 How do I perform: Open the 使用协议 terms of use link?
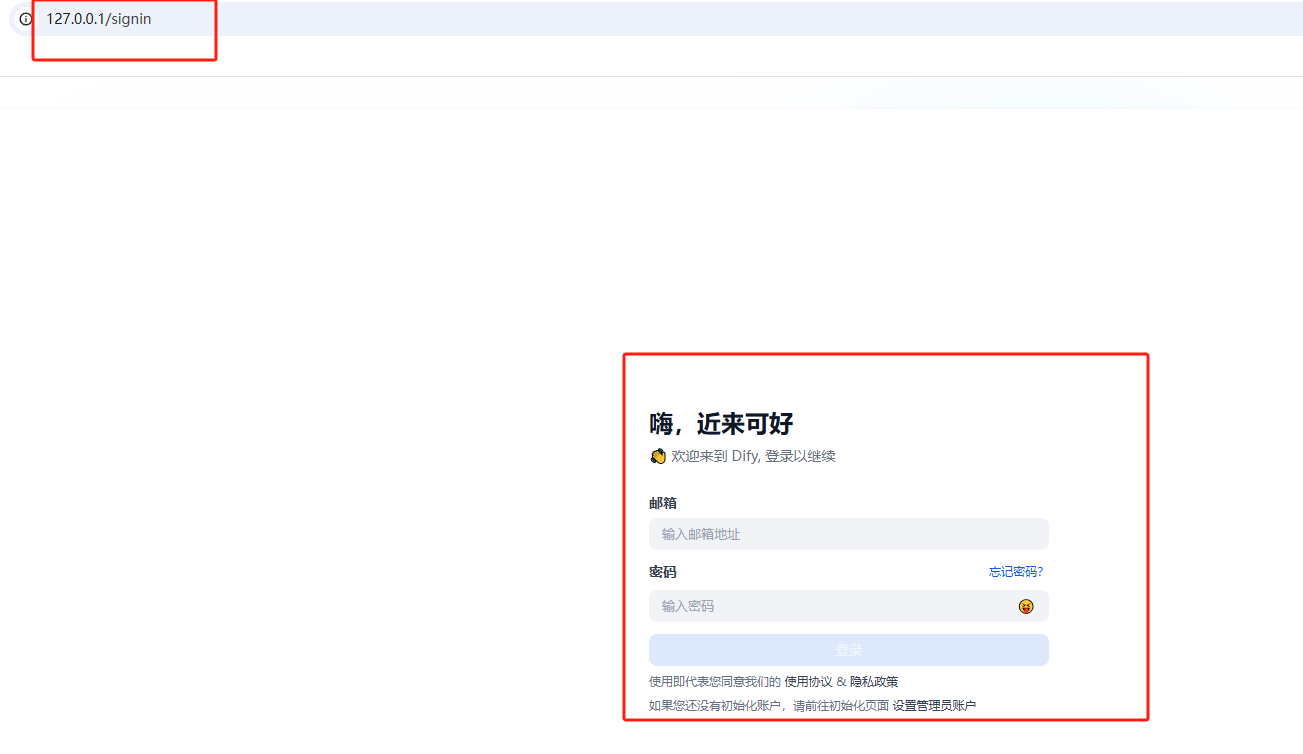point(808,682)
